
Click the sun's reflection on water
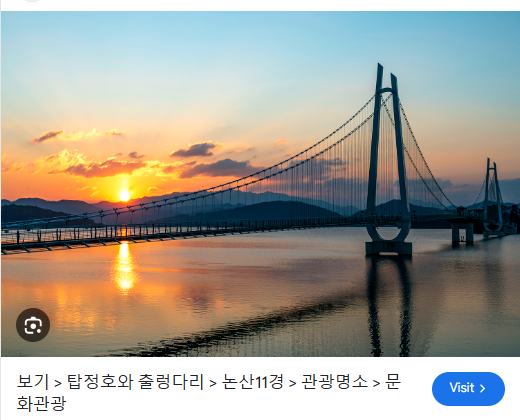click(x=125, y=267)
